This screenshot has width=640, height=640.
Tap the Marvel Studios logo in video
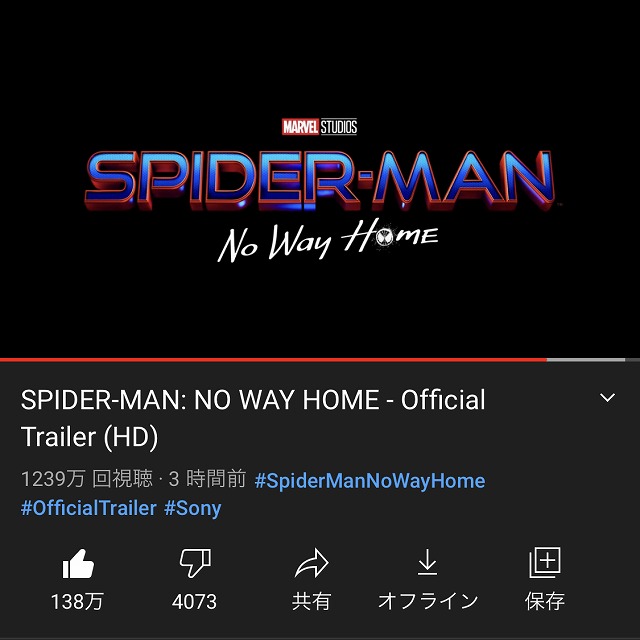tap(320, 127)
